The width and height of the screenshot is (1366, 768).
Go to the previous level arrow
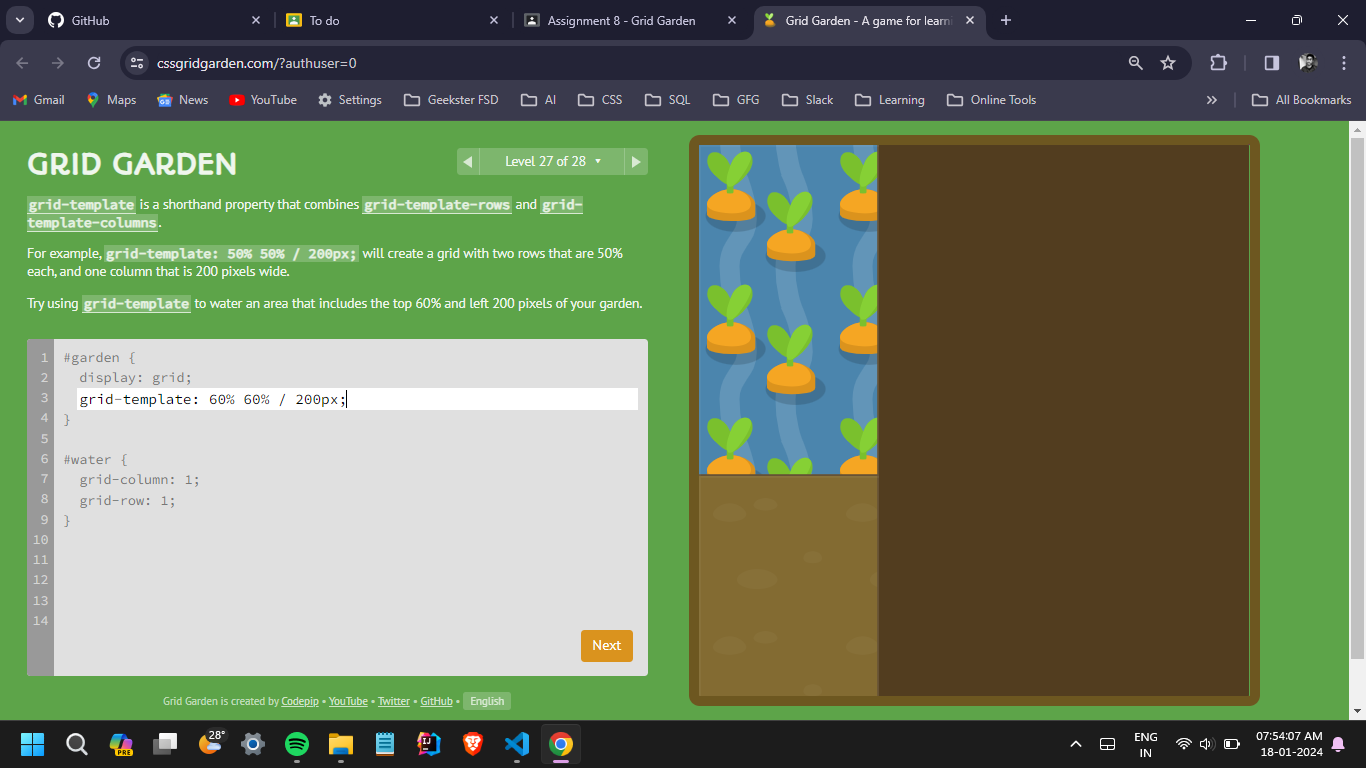[467, 161]
